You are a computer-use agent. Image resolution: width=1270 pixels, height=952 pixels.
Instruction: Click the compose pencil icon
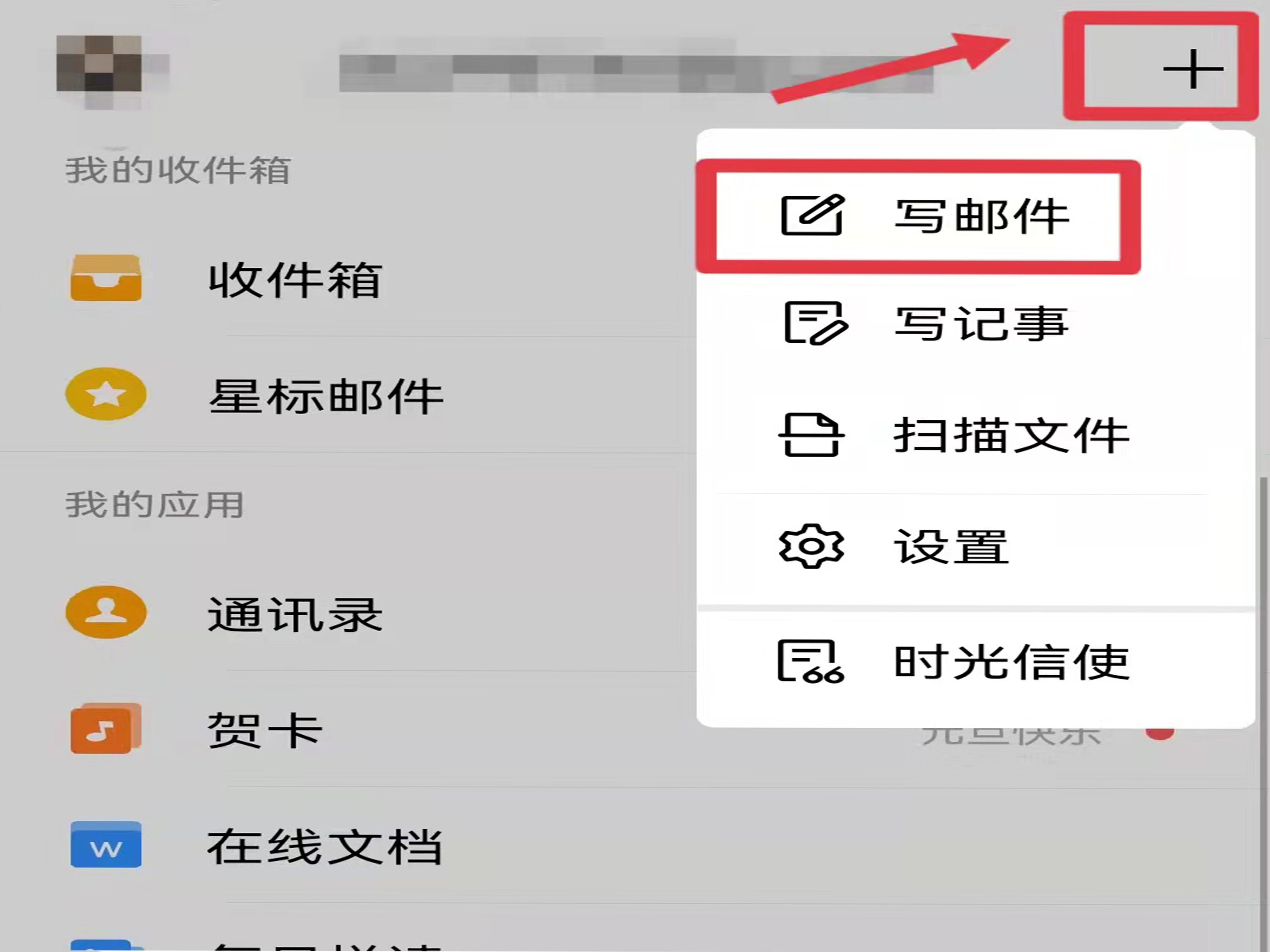point(812,215)
